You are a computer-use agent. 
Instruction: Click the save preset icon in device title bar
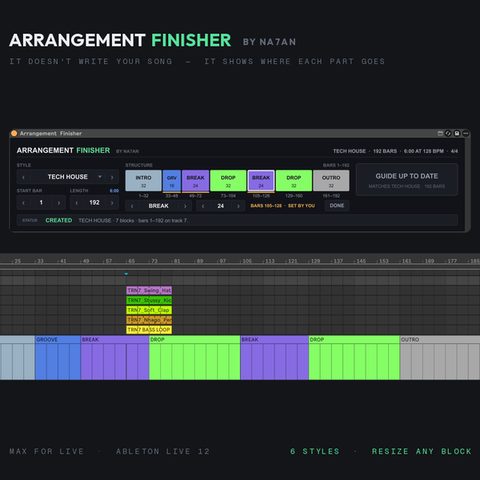tap(457, 133)
